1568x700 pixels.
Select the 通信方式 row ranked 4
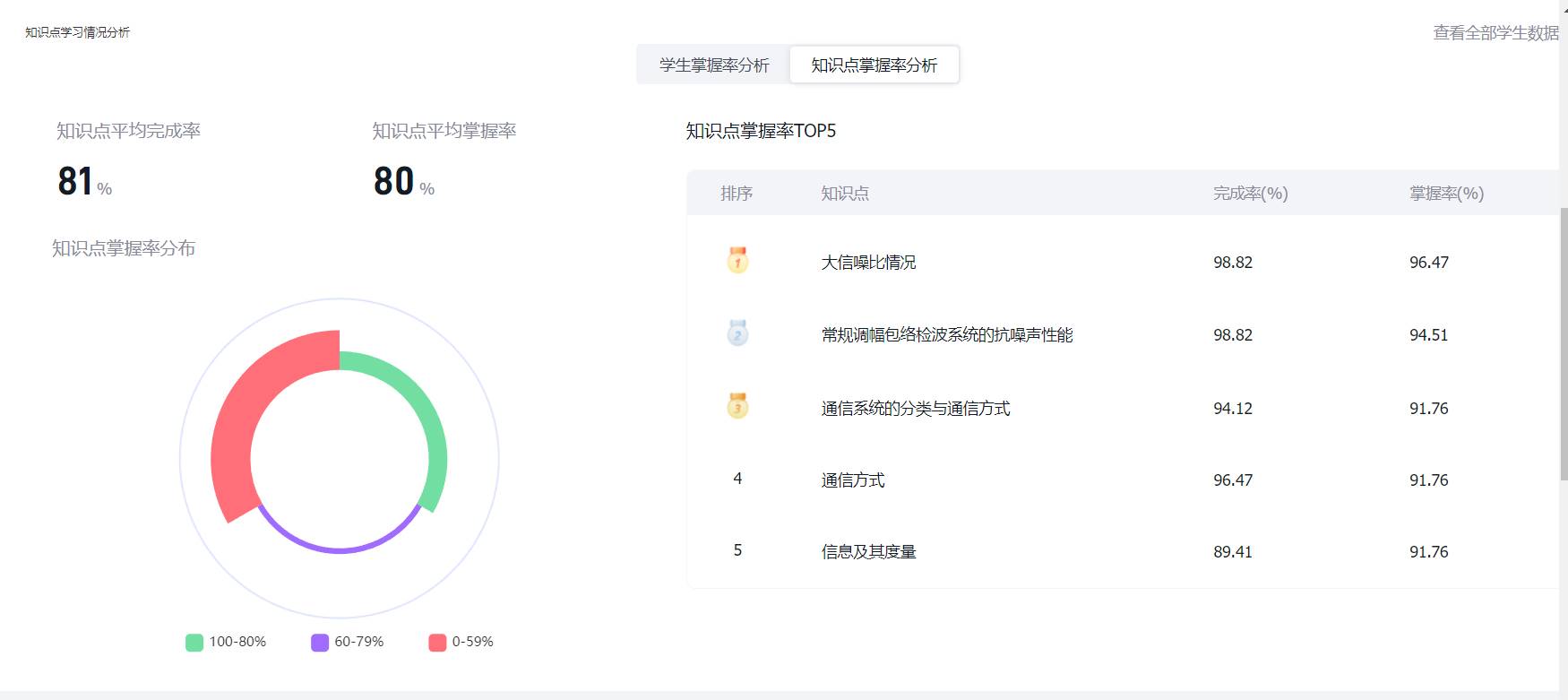pos(853,480)
